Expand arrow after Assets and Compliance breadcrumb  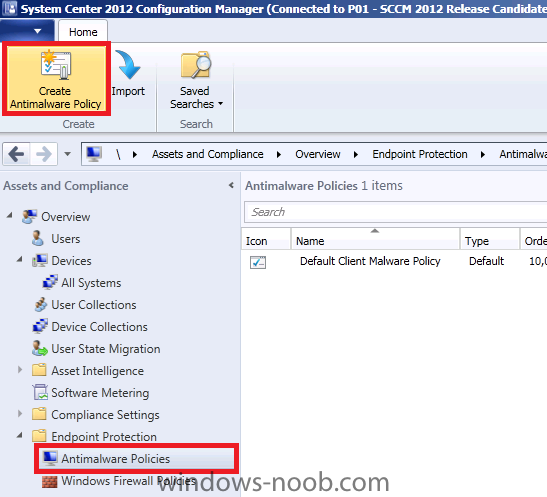(x=279, y=154)
